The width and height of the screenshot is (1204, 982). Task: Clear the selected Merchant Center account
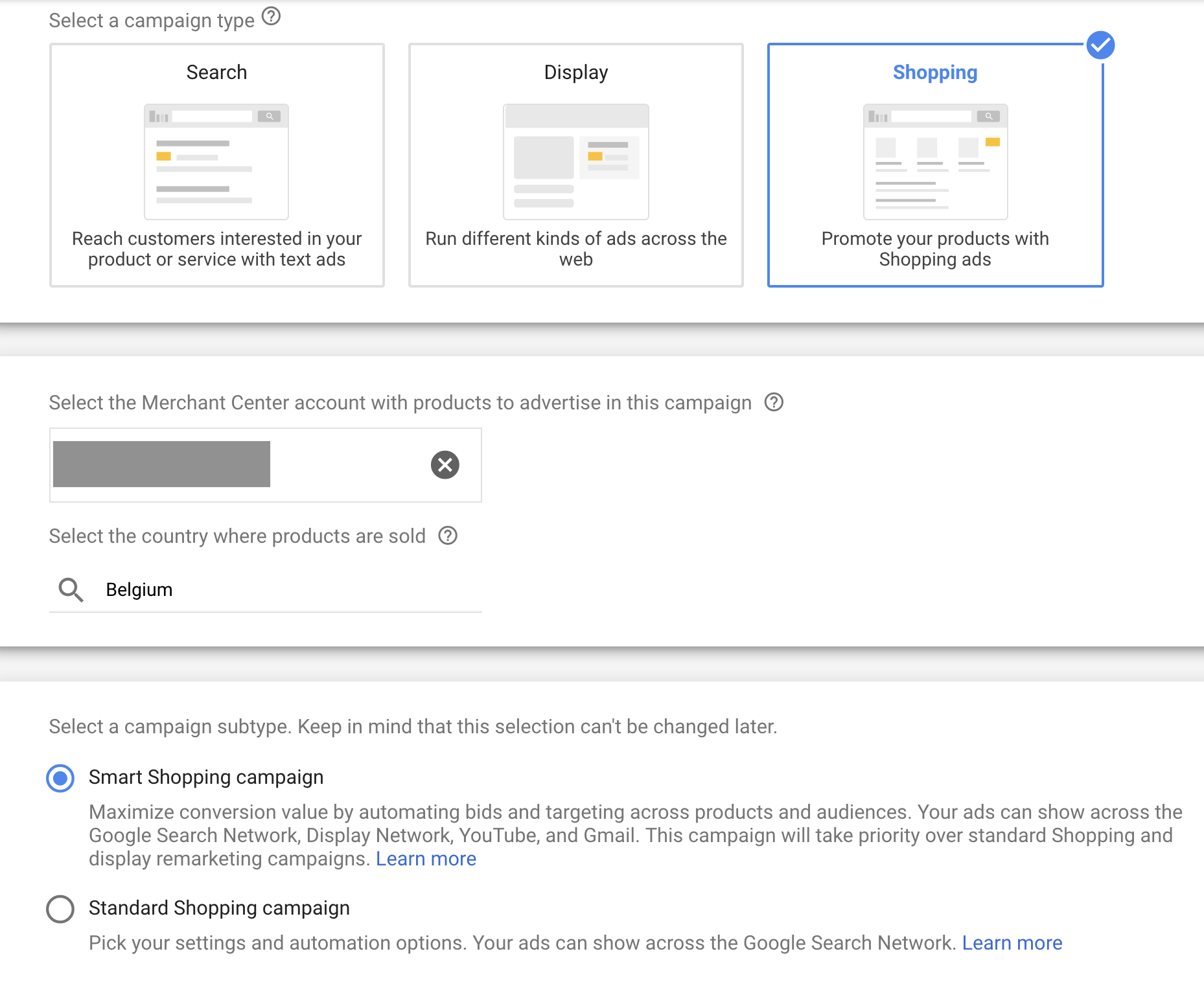445,464
